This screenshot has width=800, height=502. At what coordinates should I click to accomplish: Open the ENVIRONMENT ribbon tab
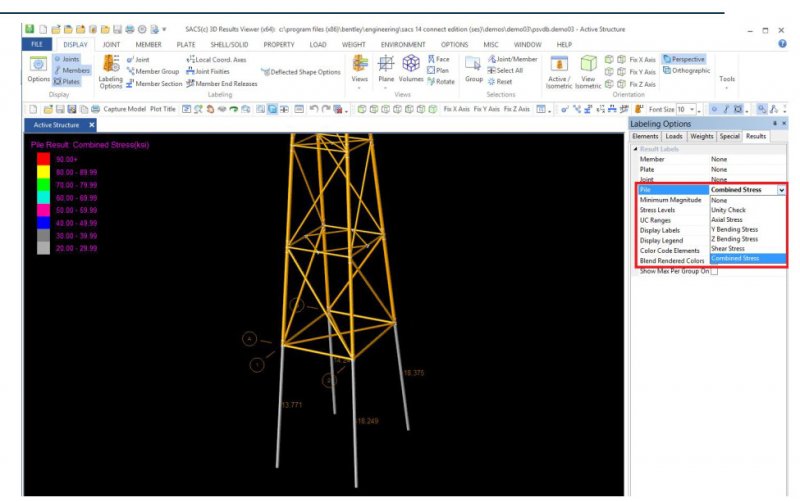[403, 44]
